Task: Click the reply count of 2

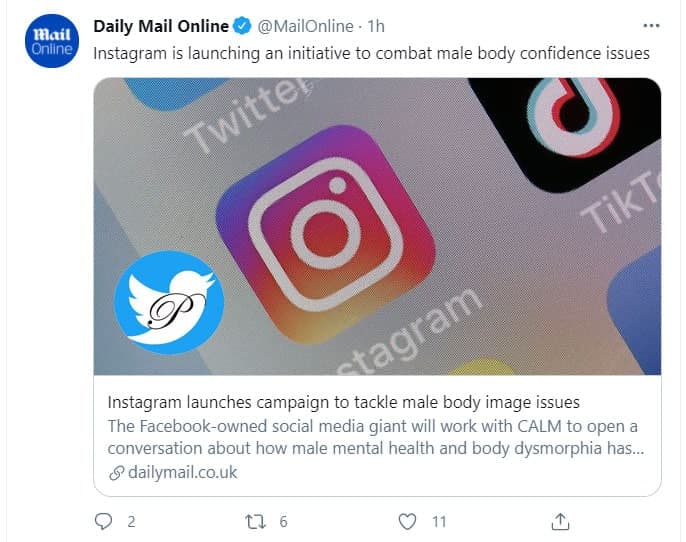Action: pos(131,521)
